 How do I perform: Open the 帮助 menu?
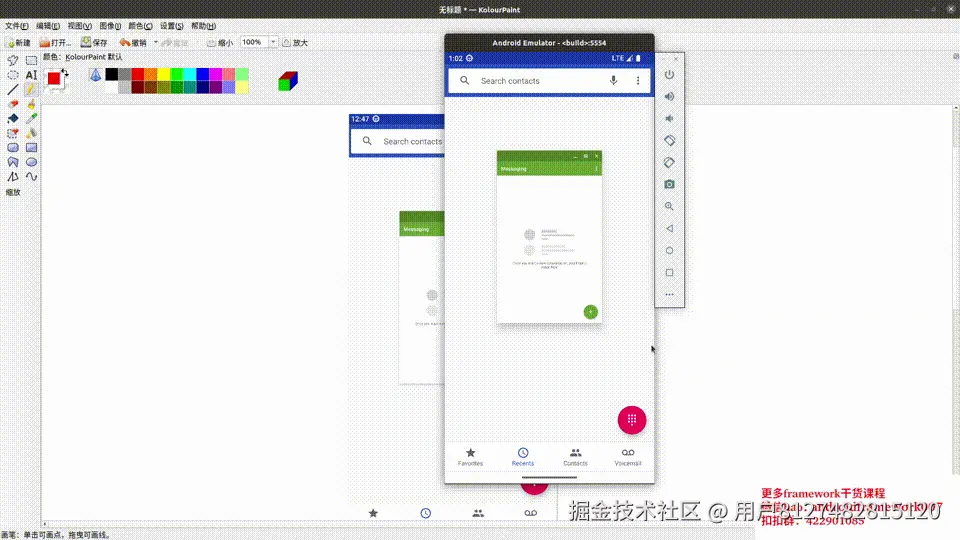point(203,26)
